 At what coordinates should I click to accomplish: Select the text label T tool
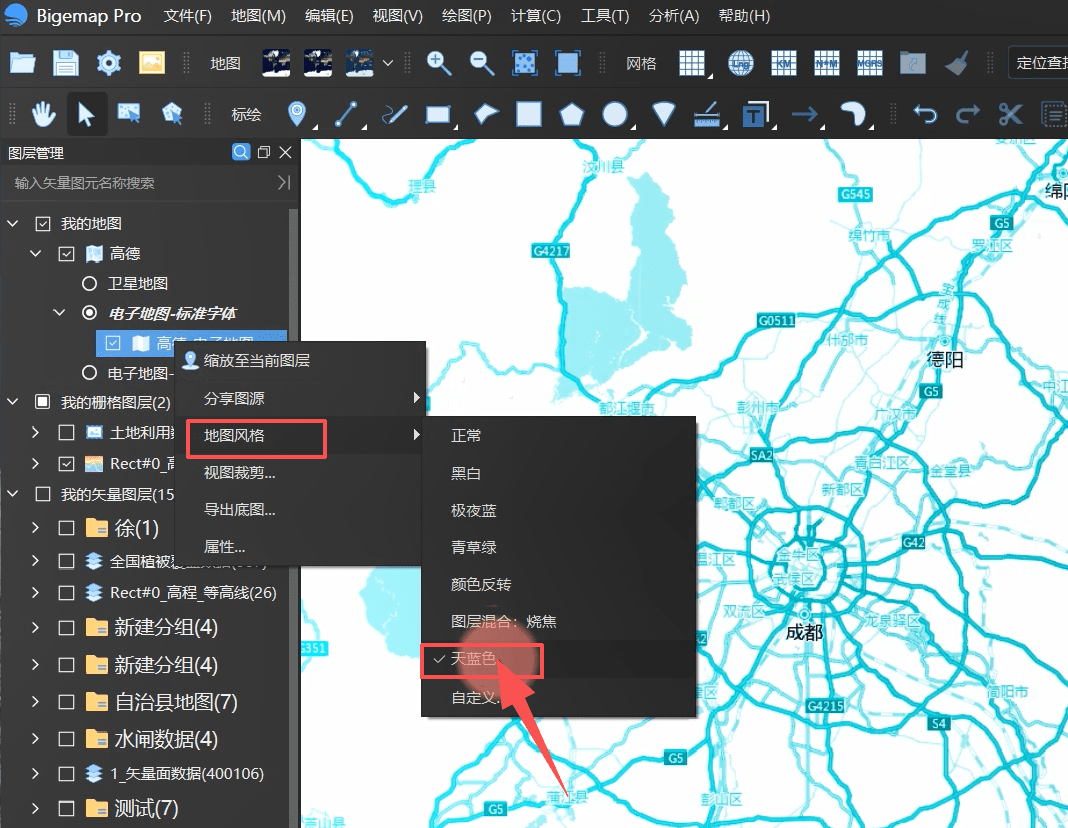pos(754,114)
